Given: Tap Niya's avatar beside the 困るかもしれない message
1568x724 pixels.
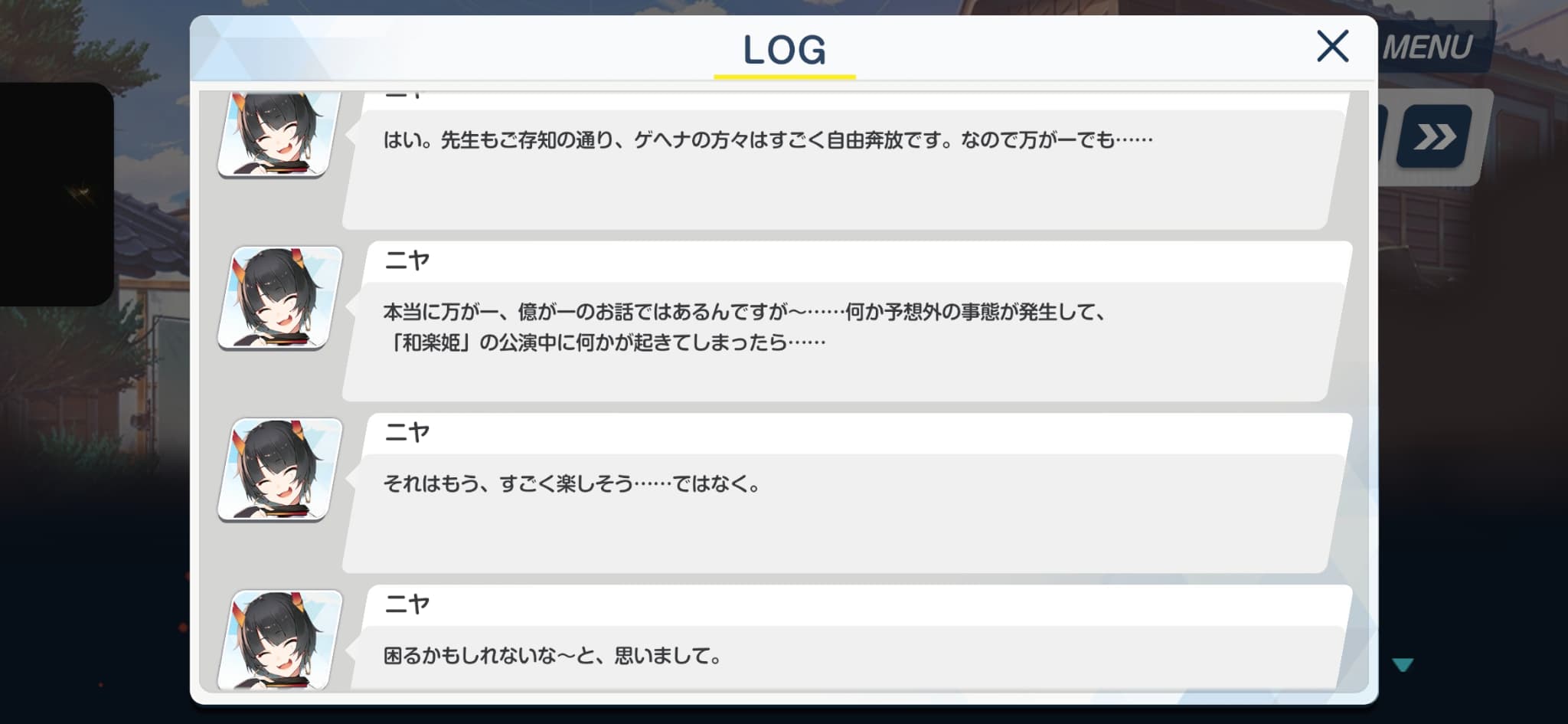Looking at the screenshot, I should coord(280,640).
